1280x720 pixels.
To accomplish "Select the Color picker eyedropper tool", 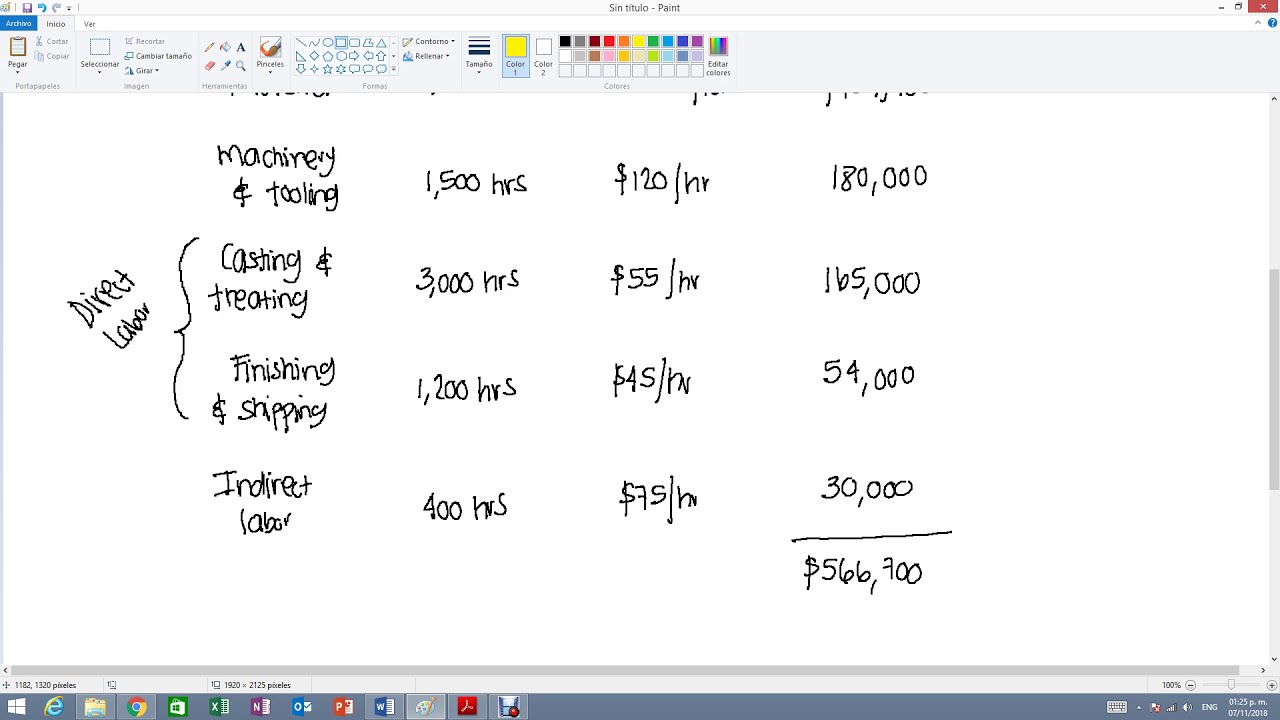I will coord(225,65).
